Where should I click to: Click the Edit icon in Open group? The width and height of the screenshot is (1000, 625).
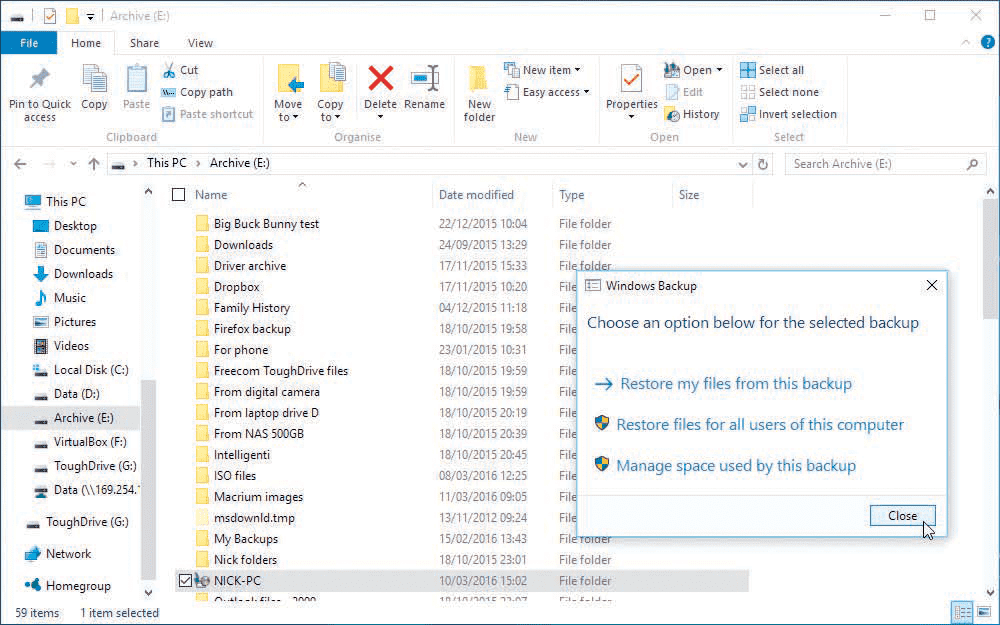pos(672,92)
